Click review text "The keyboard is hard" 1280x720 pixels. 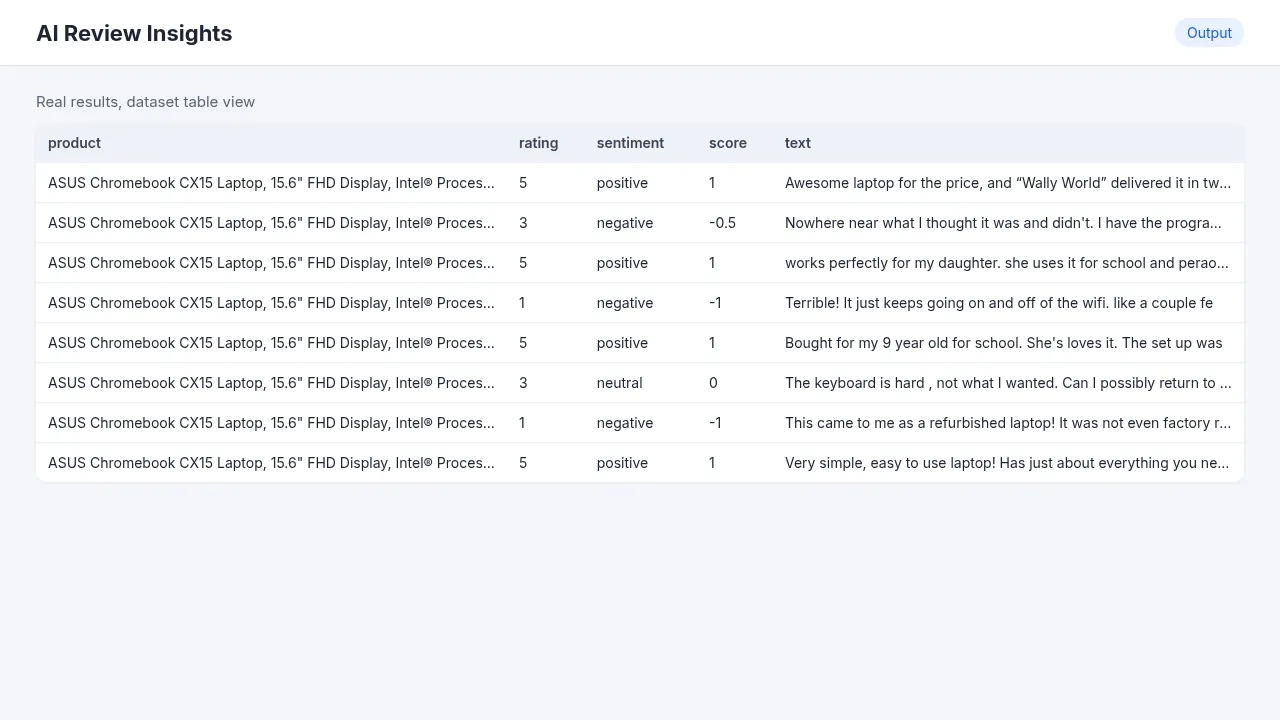pos(1008,383)
